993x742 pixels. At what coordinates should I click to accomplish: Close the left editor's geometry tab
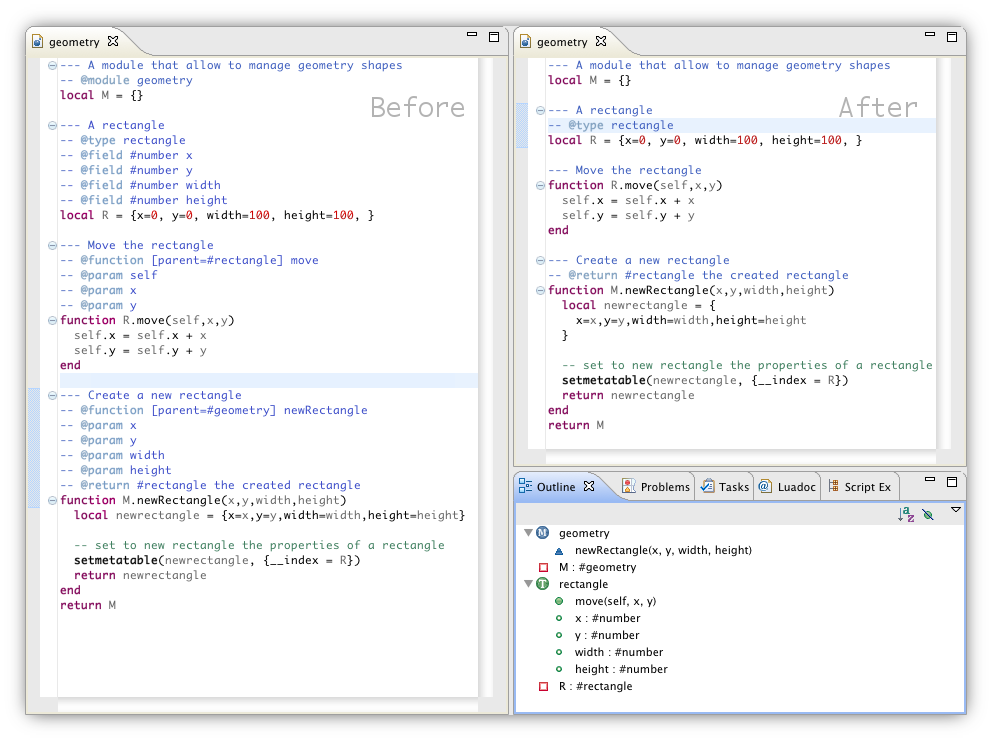[x=113, y=41]
